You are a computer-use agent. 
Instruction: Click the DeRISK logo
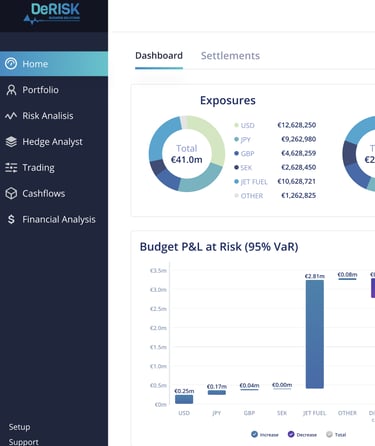[x=52, y=13]
